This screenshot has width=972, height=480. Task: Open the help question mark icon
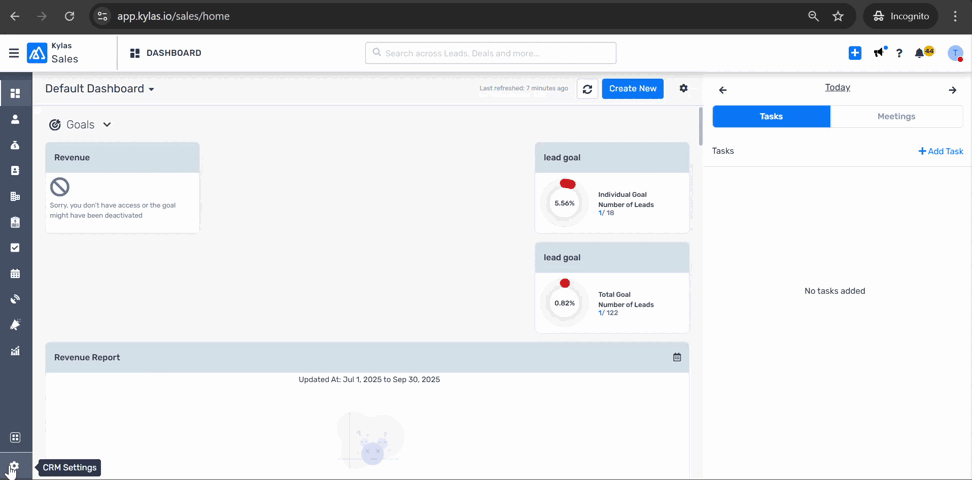coord(899,53)
